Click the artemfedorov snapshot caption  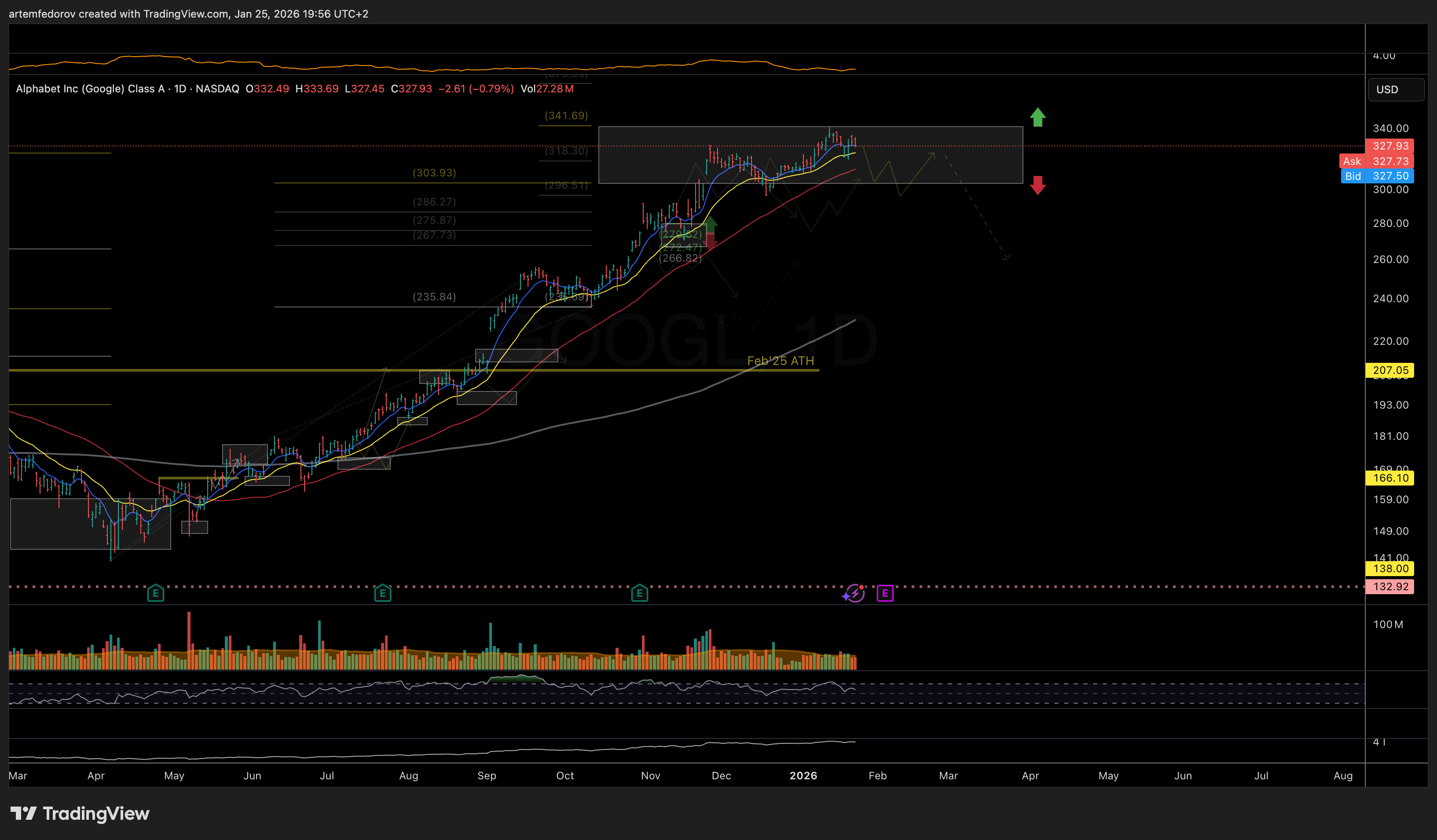pyautogui.click(x=189, y=14)
